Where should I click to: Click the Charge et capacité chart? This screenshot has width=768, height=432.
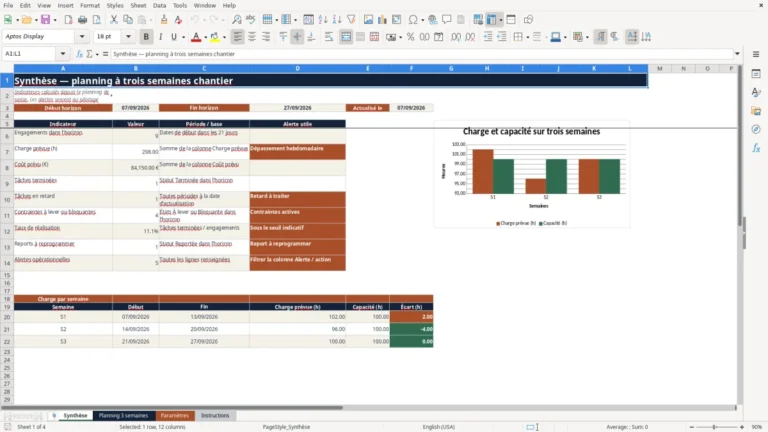pyautogui.click(x=531, y=175)
